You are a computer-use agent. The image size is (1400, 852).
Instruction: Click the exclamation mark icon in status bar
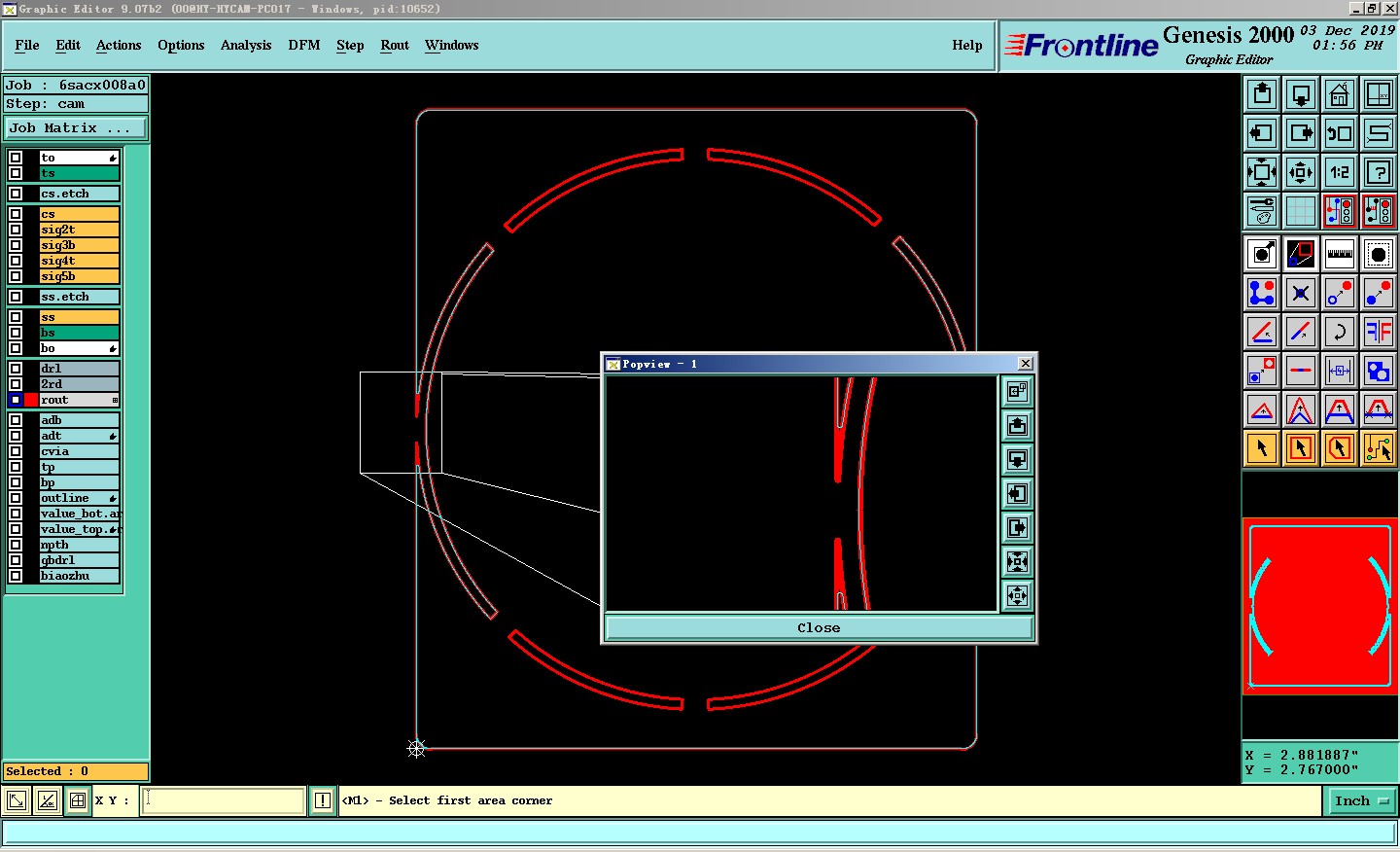[x=323, y=801]
